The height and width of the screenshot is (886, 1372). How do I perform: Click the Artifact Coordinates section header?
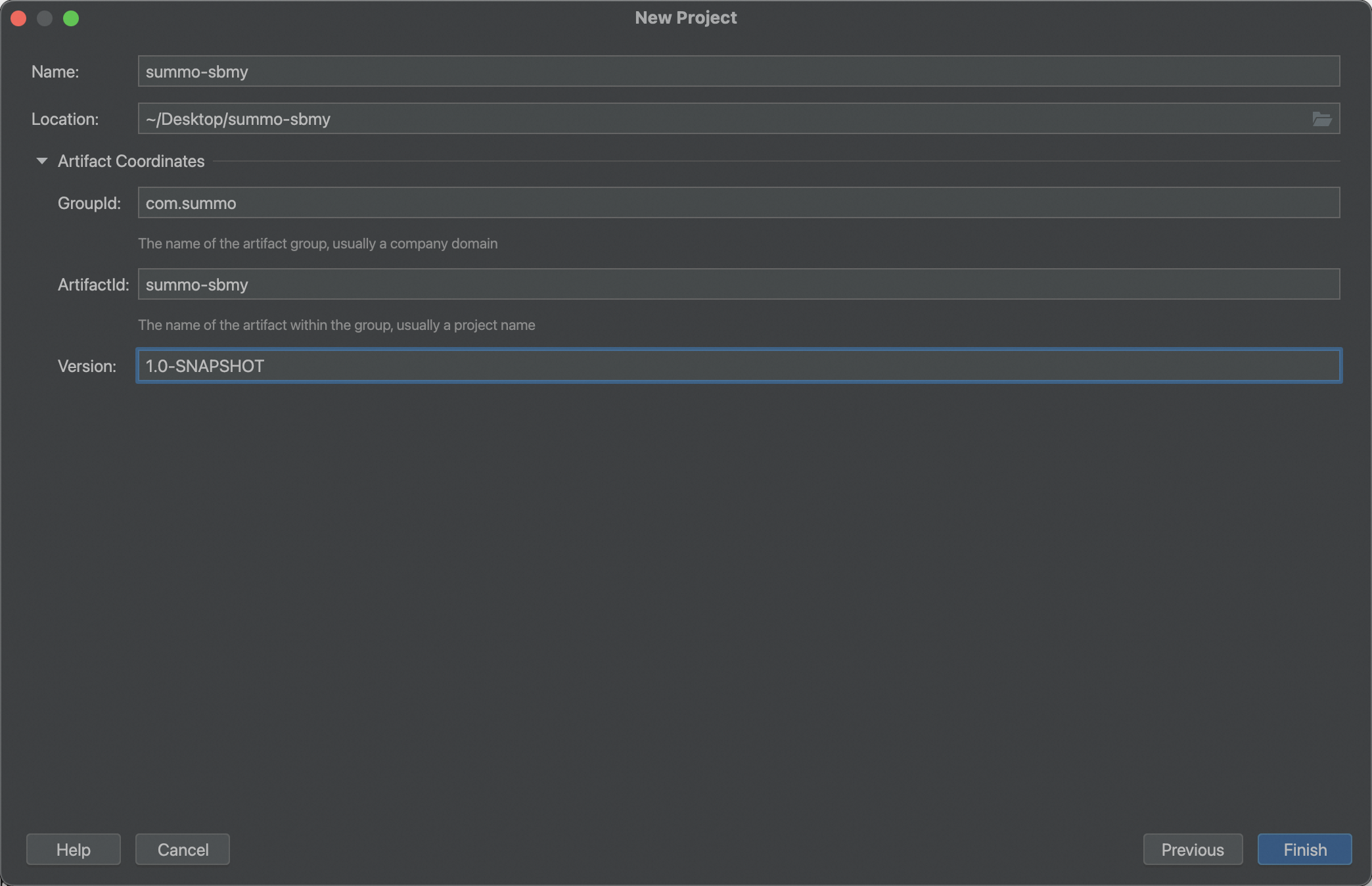(x=131, y=161)
